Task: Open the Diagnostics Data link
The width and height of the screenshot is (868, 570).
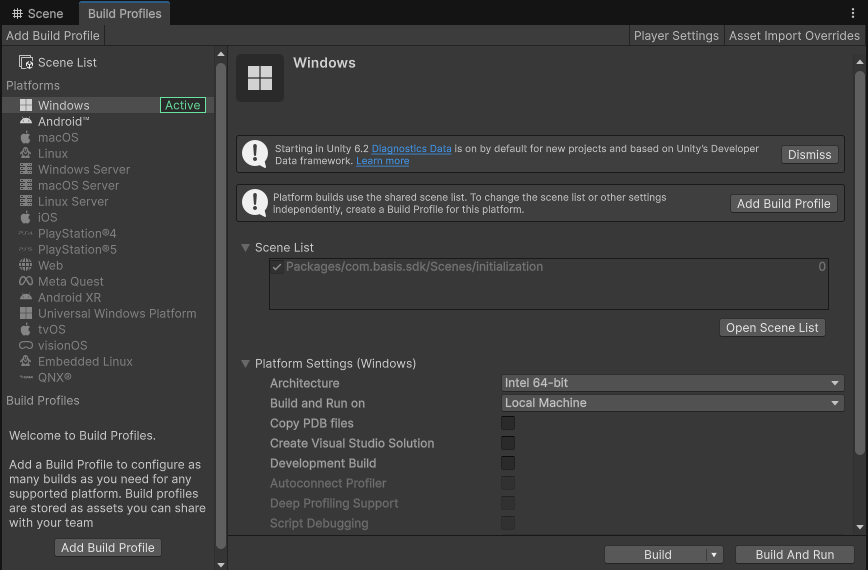Action: point(411,148)
